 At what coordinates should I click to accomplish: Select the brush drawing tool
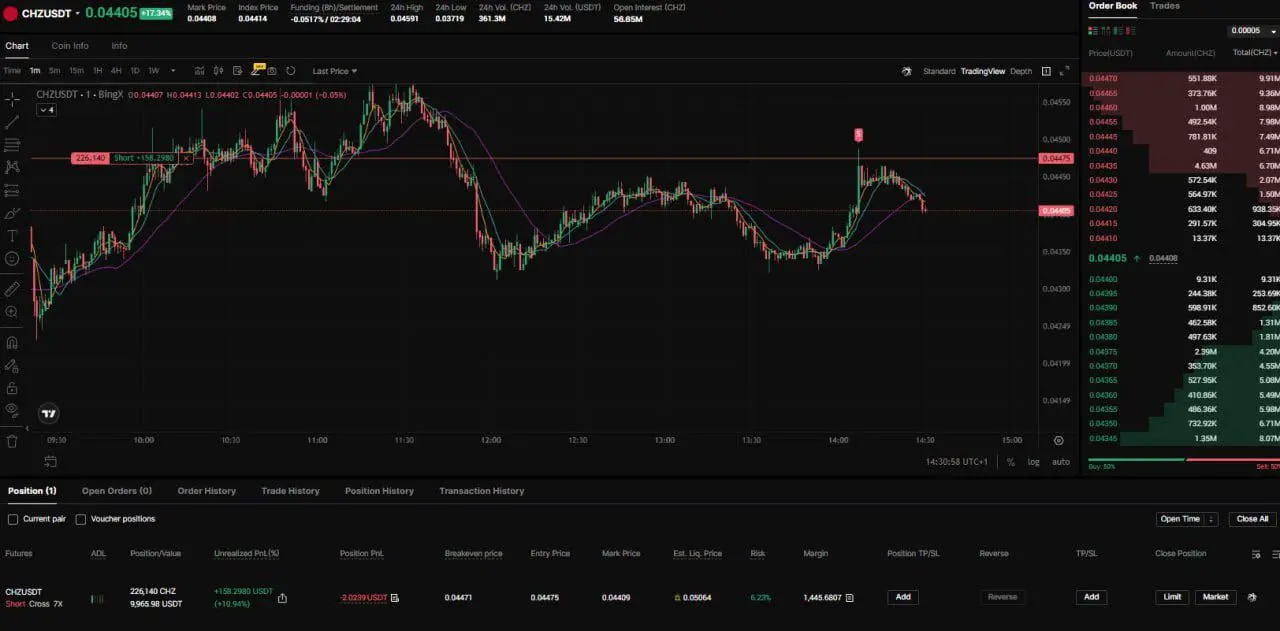point(12,213)
